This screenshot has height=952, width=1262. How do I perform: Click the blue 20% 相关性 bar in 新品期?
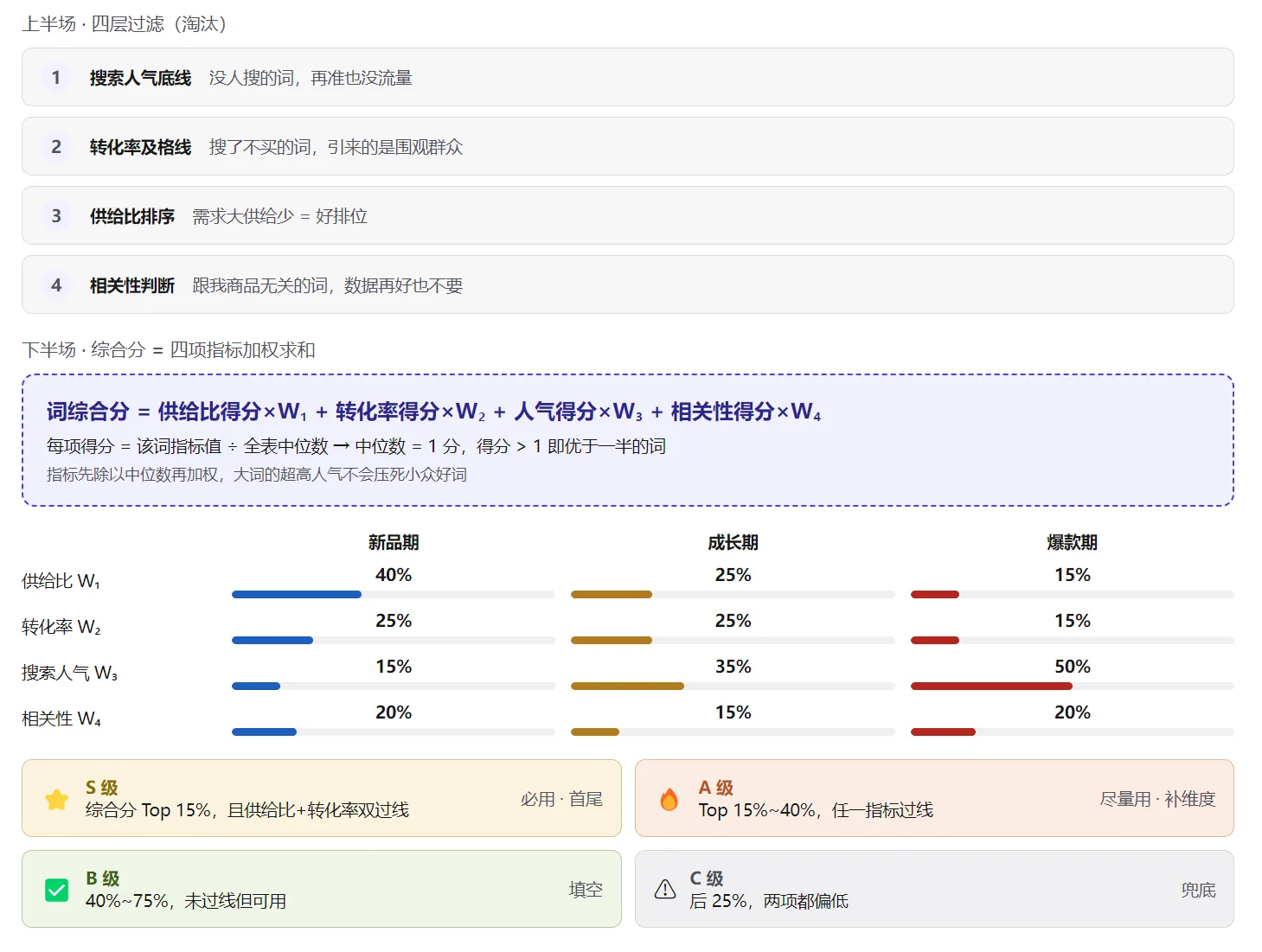pos(264,732)
